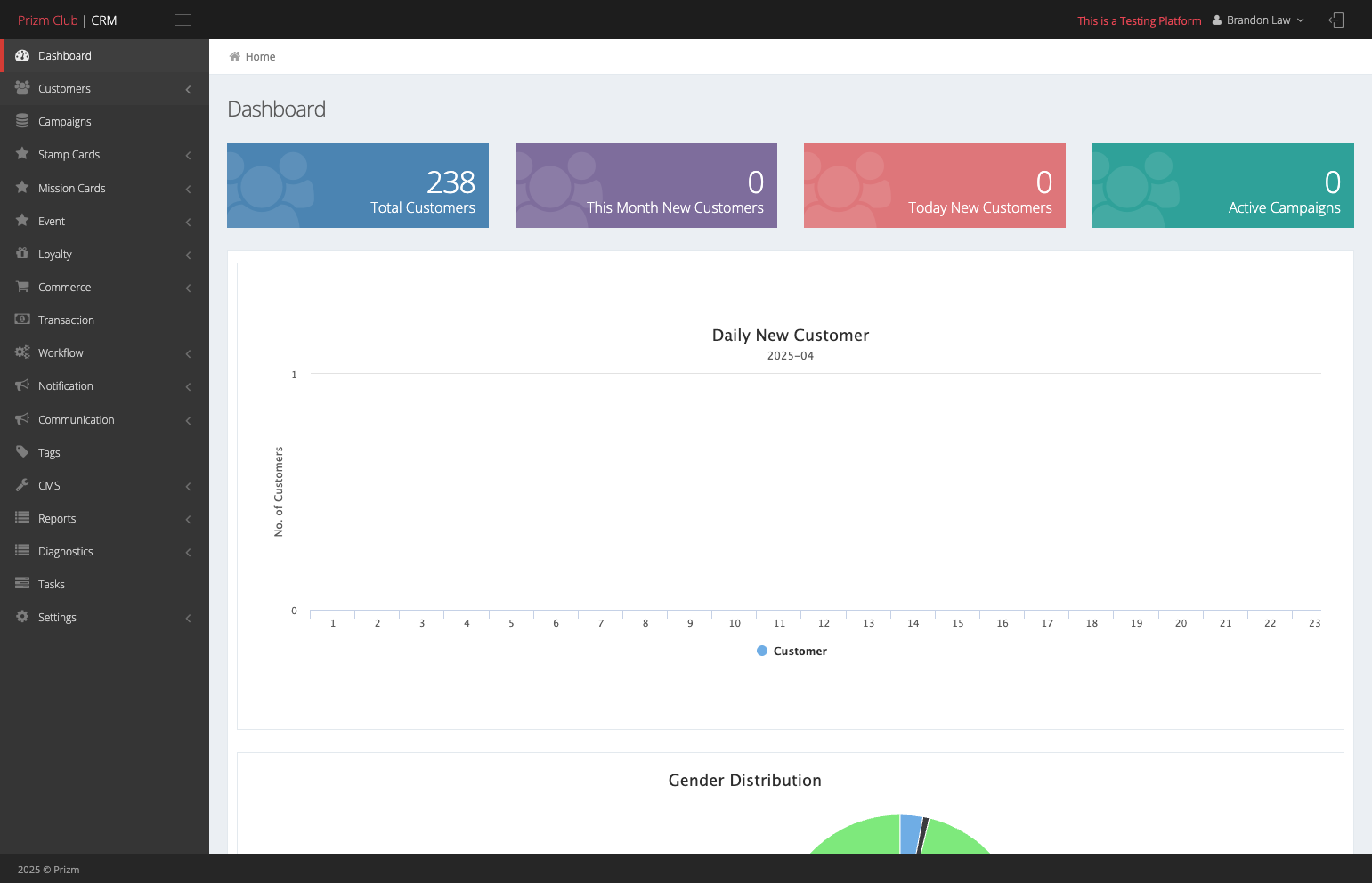The width and height of the screenshot is (1372, 883).
Task: Open the Communication menu item
Action: 104,419
